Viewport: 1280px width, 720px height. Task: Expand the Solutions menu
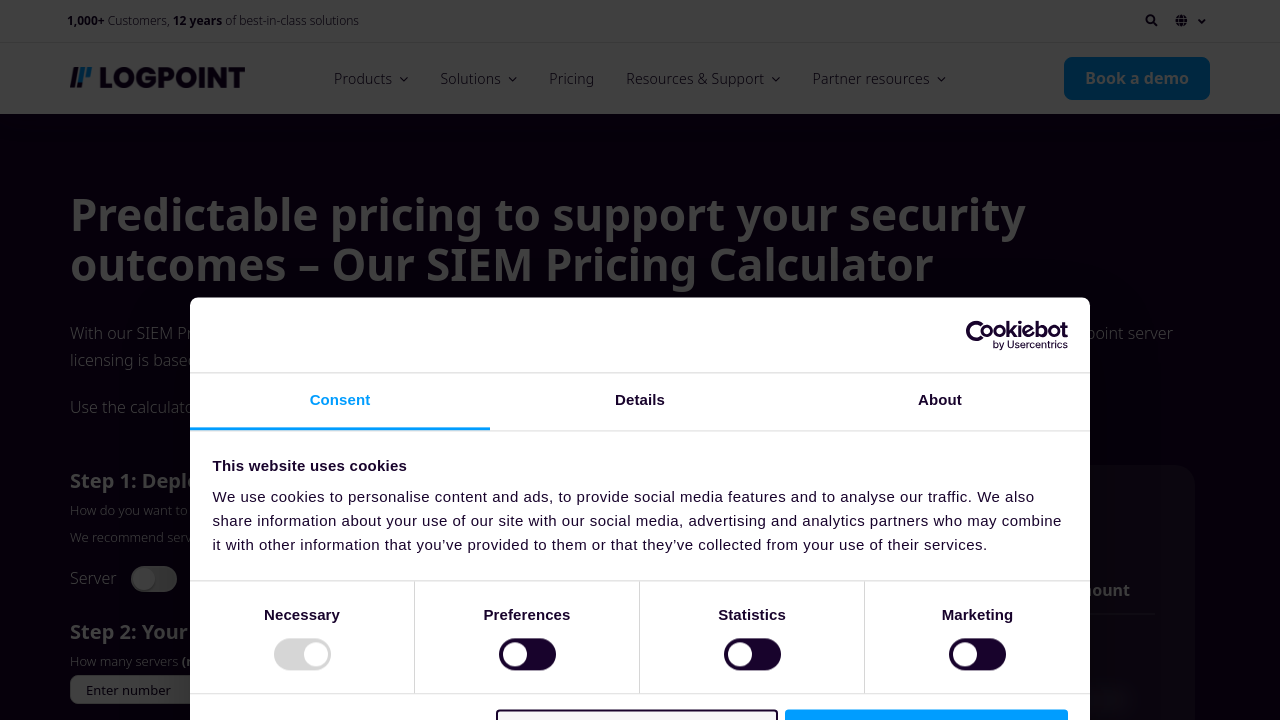pos(478,78)
